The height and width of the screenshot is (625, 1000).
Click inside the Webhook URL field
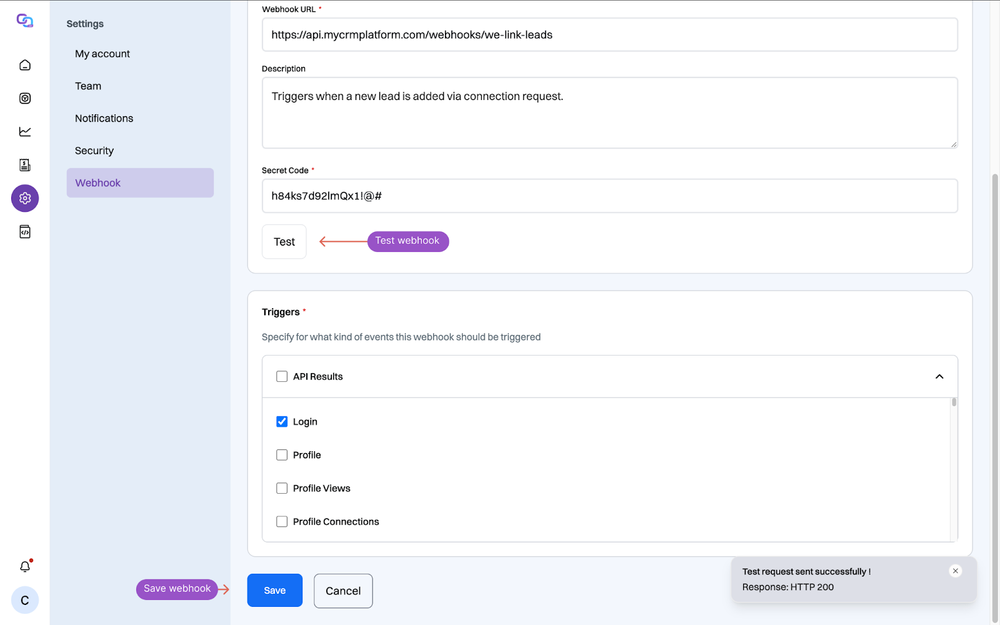tap(609, 33)
